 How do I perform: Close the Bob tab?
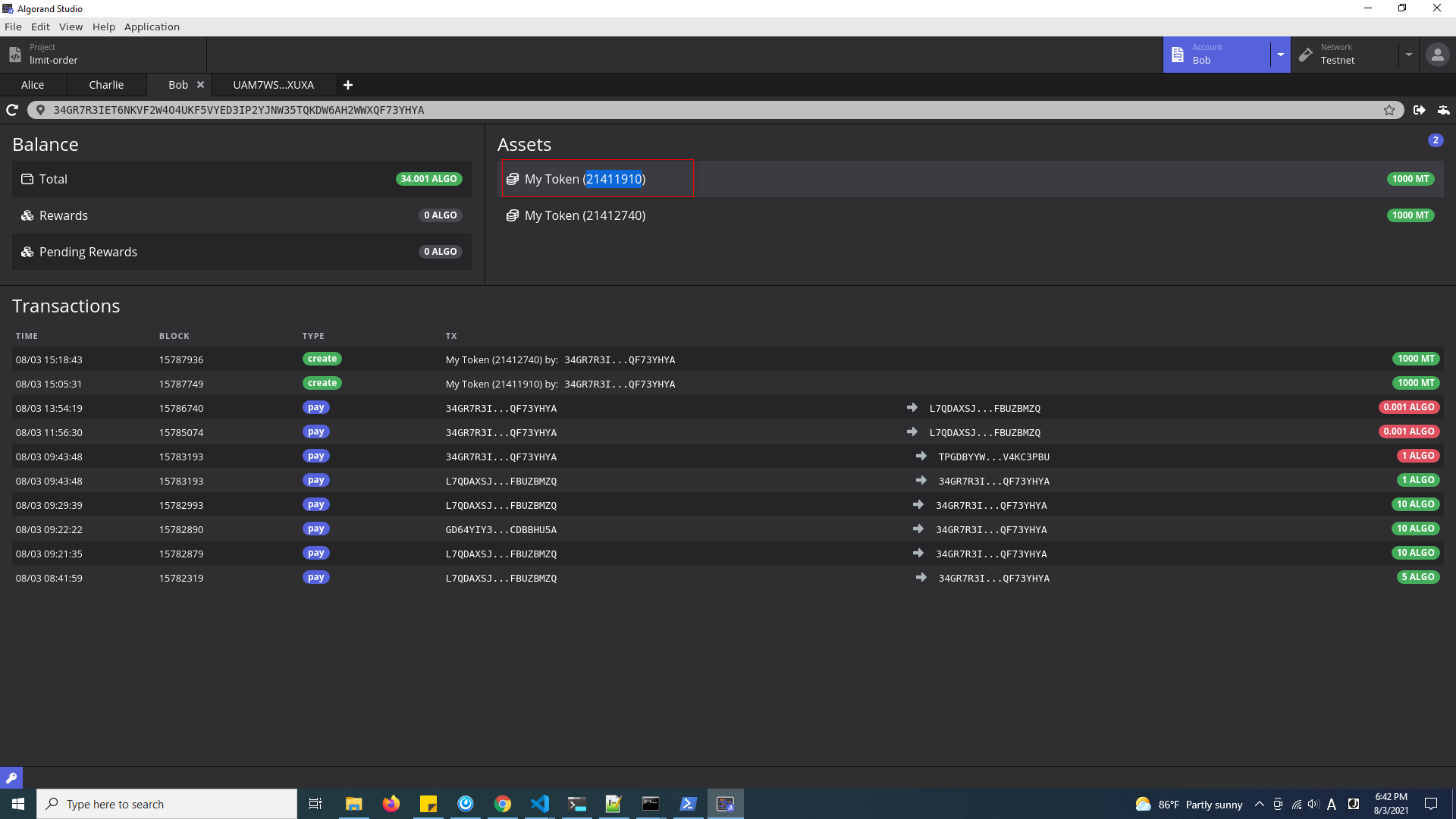201,85
